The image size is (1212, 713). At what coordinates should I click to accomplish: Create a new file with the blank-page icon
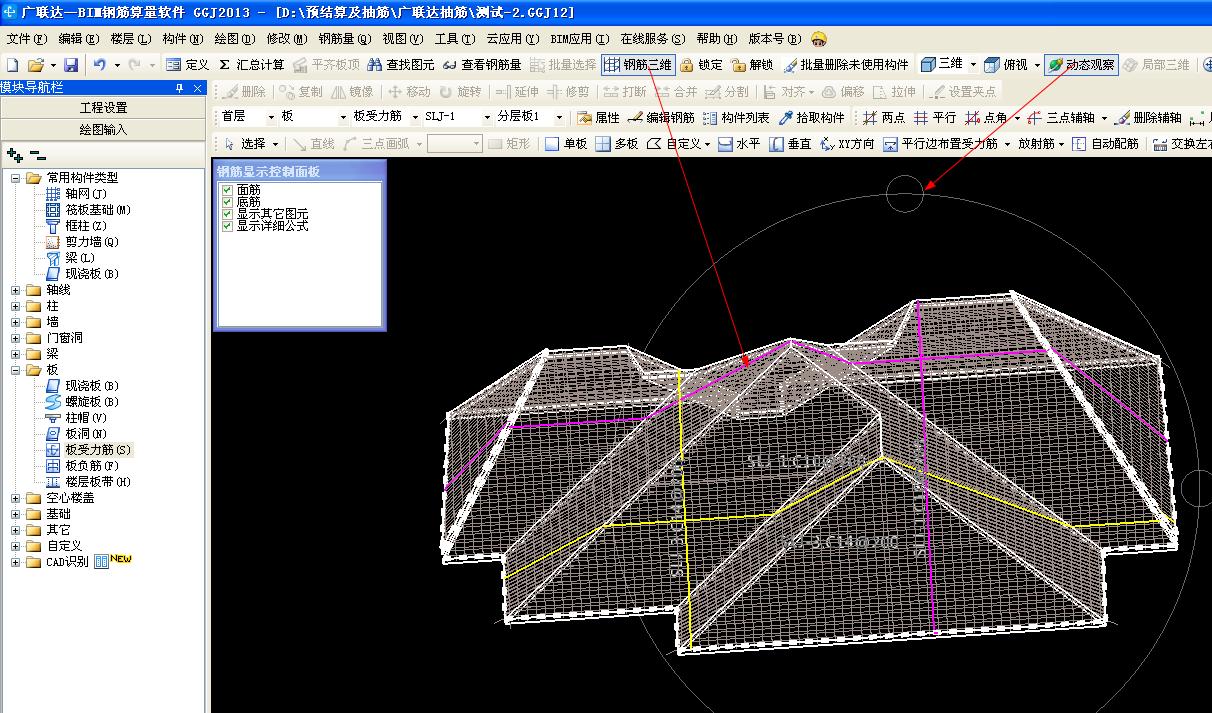tap(12, 64)
